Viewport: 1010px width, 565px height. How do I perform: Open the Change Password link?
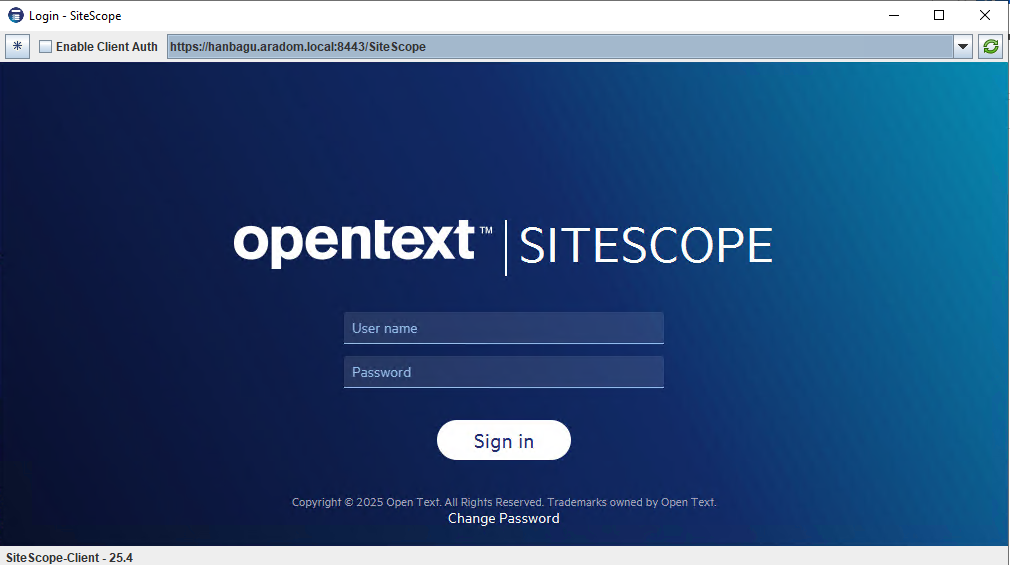(x=504, y=519)
